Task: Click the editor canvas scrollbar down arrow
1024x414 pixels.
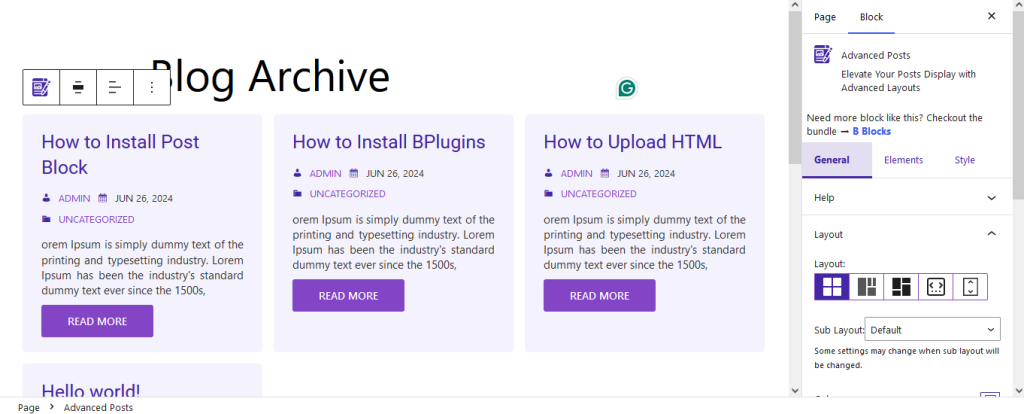Action: 795,390
